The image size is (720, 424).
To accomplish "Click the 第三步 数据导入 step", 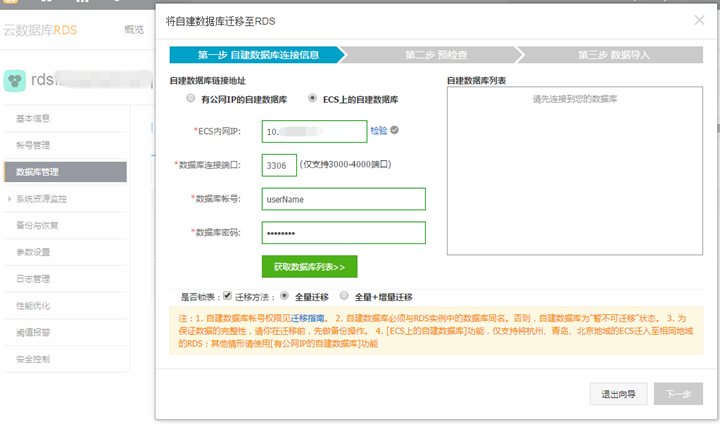I will click(613, 55).
